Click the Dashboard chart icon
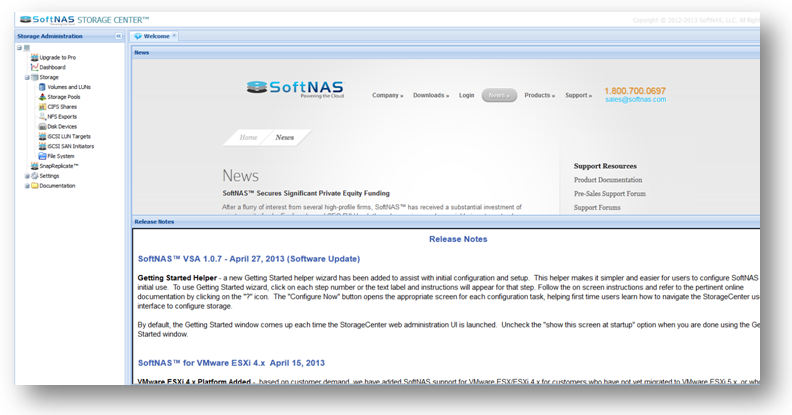Screen dimensions: 792x415 (x=34, y=67)
